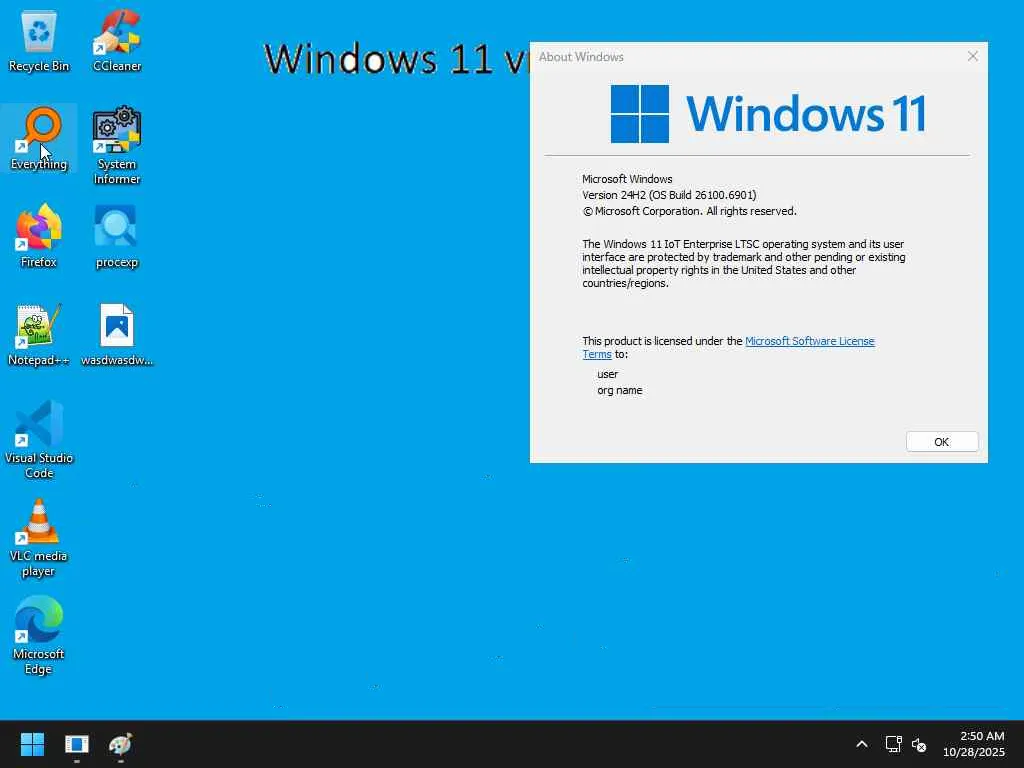Click the About Windows title bar text
The width and height of the screenshot is (1024, 768).
(x=581, y=57)
